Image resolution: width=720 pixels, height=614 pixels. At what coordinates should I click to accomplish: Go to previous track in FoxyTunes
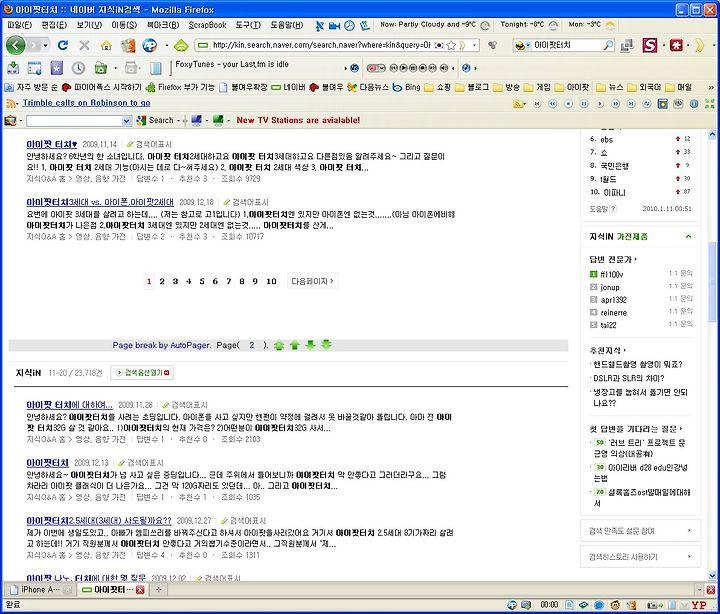point(394,68)
